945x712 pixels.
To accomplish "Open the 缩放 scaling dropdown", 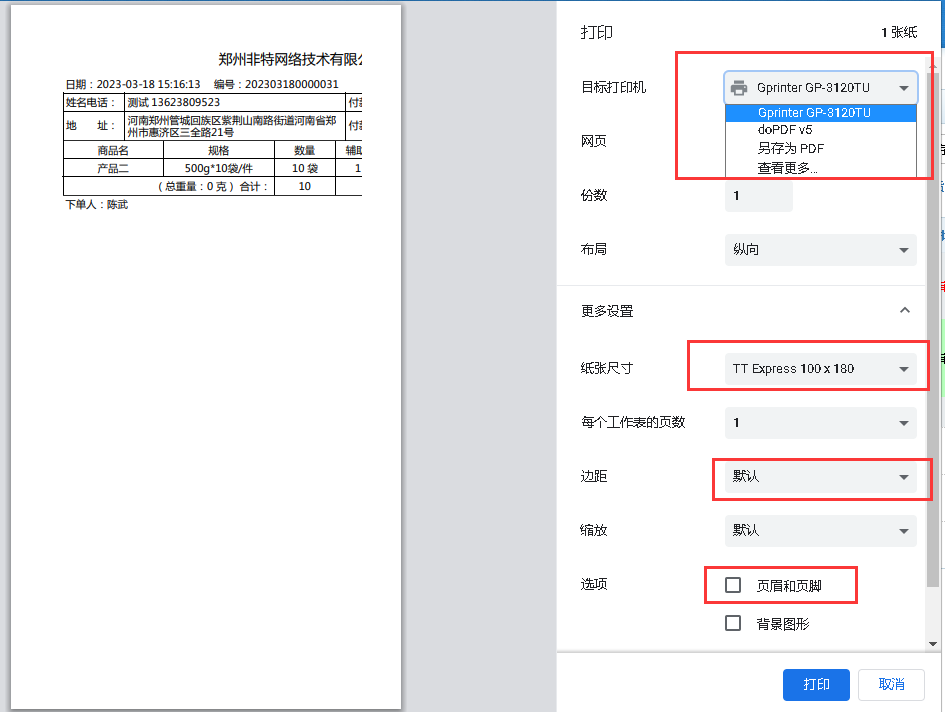I will (x=820, y=530).
